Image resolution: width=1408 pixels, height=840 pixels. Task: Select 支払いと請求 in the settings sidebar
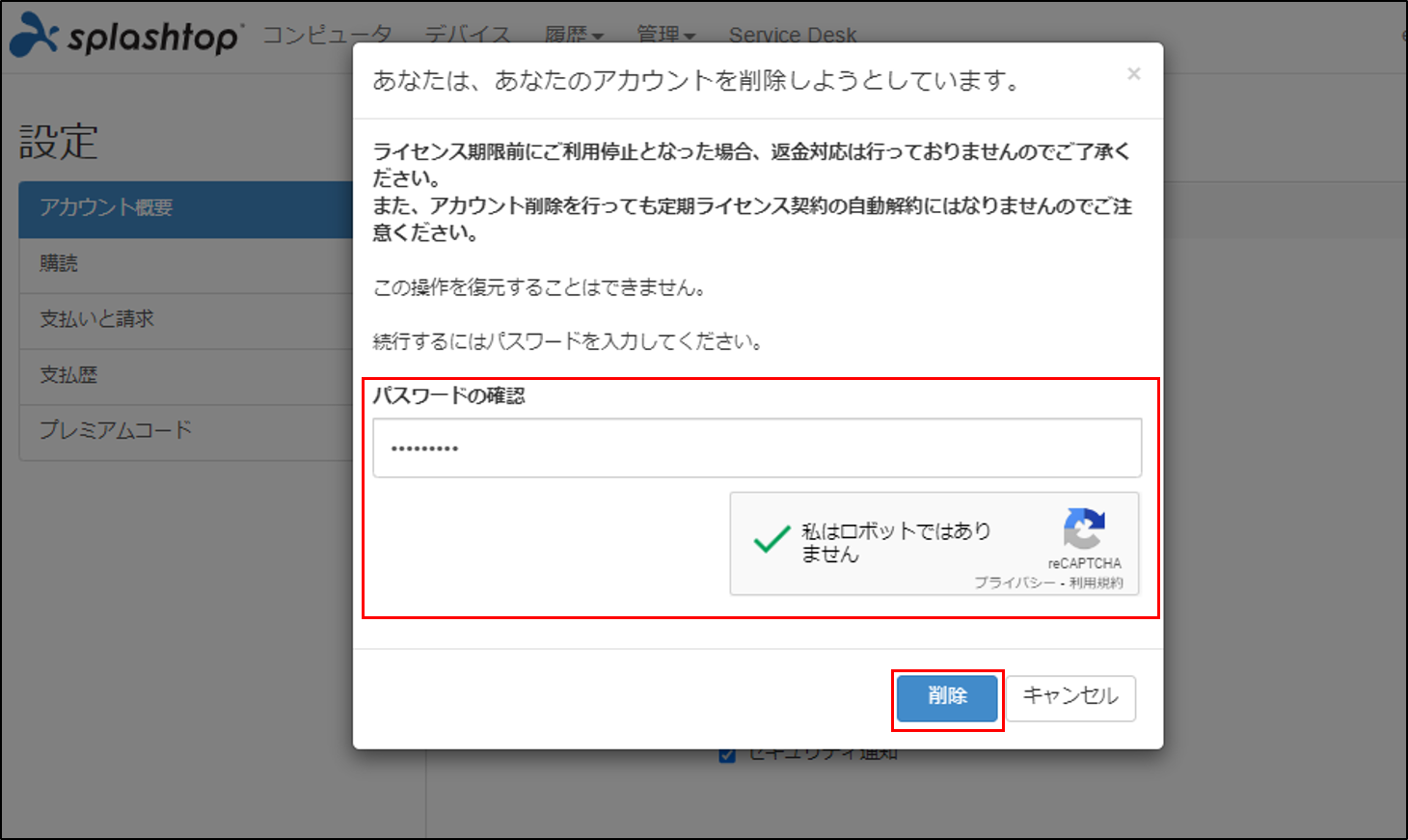[x=187, y=320]
